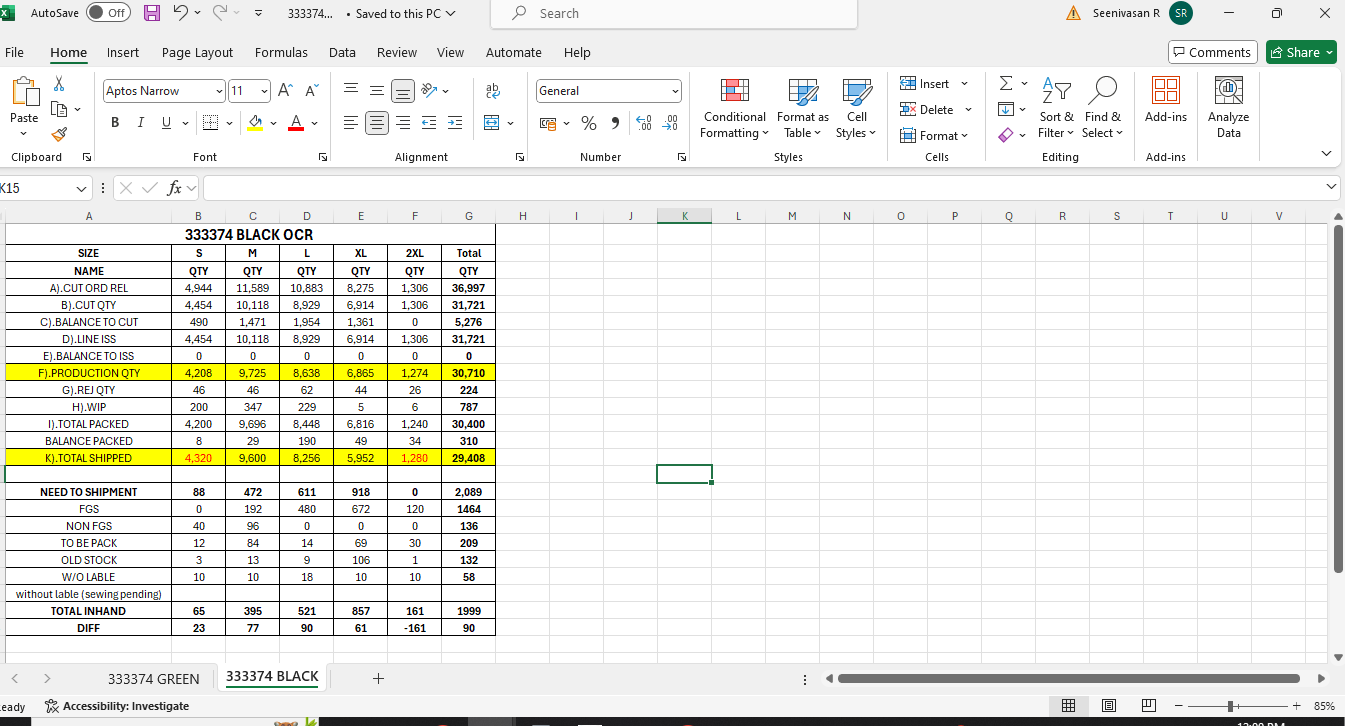Apply percent style to selected cell
The width and height of the screenshot is (1345, 726).
click(x=589, y=123)
